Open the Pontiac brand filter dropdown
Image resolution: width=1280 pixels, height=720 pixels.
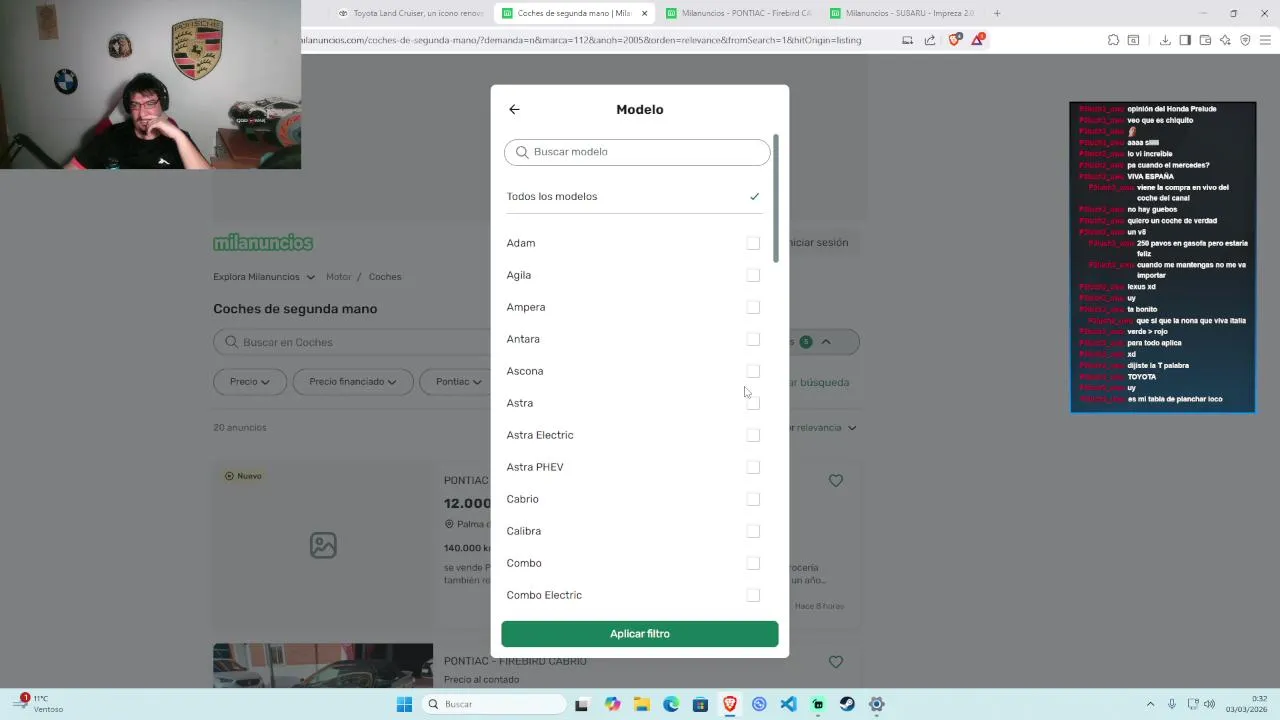pos(458,382)
